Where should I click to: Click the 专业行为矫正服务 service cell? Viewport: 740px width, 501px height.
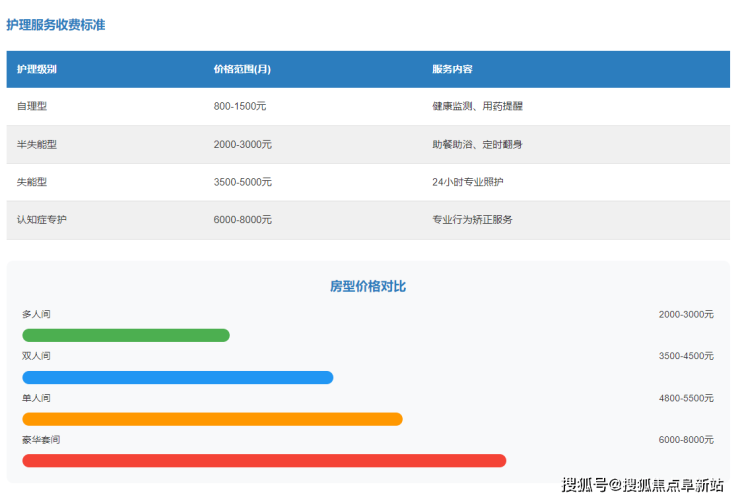click(472, 220)
